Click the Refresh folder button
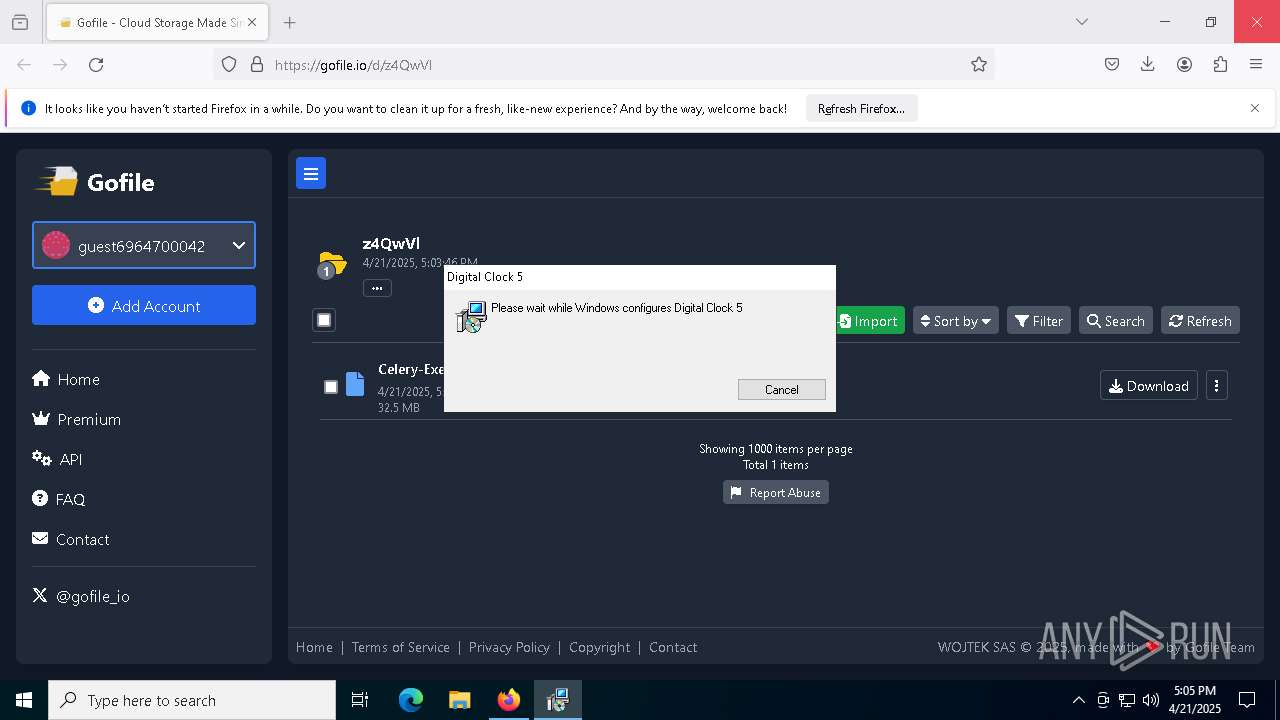The width and height of the screenshot is (1280, 720). tap(1200, 320)
